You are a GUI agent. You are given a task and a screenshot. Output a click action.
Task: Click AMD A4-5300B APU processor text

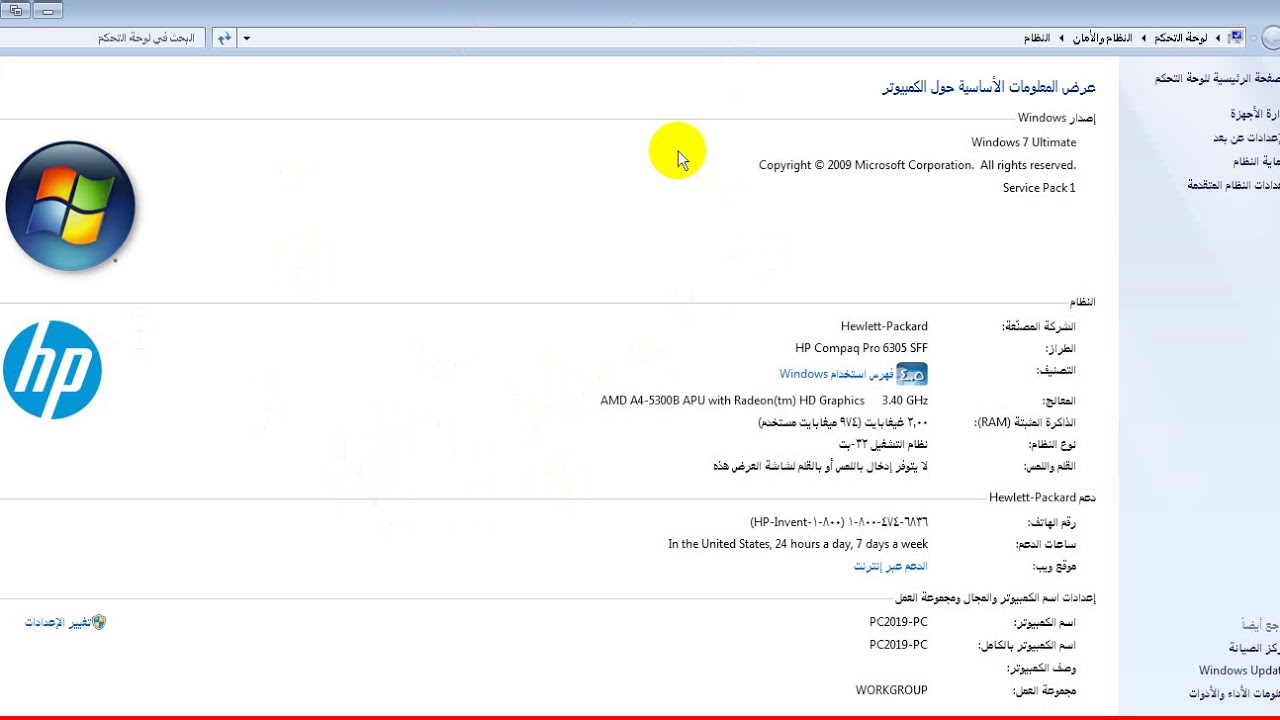pos(732,401)
